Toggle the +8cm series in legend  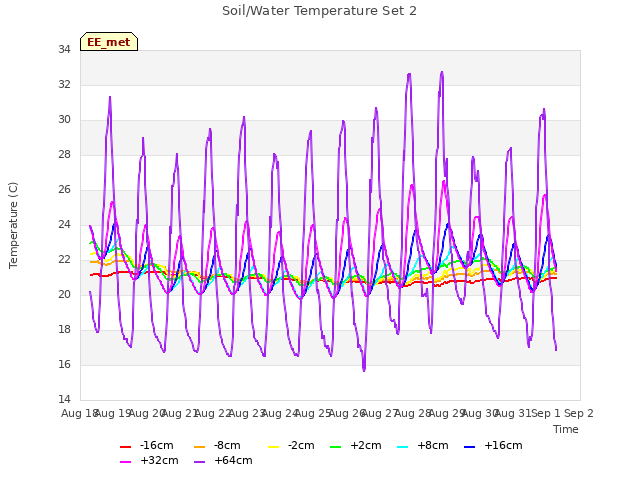coord(422,445)
